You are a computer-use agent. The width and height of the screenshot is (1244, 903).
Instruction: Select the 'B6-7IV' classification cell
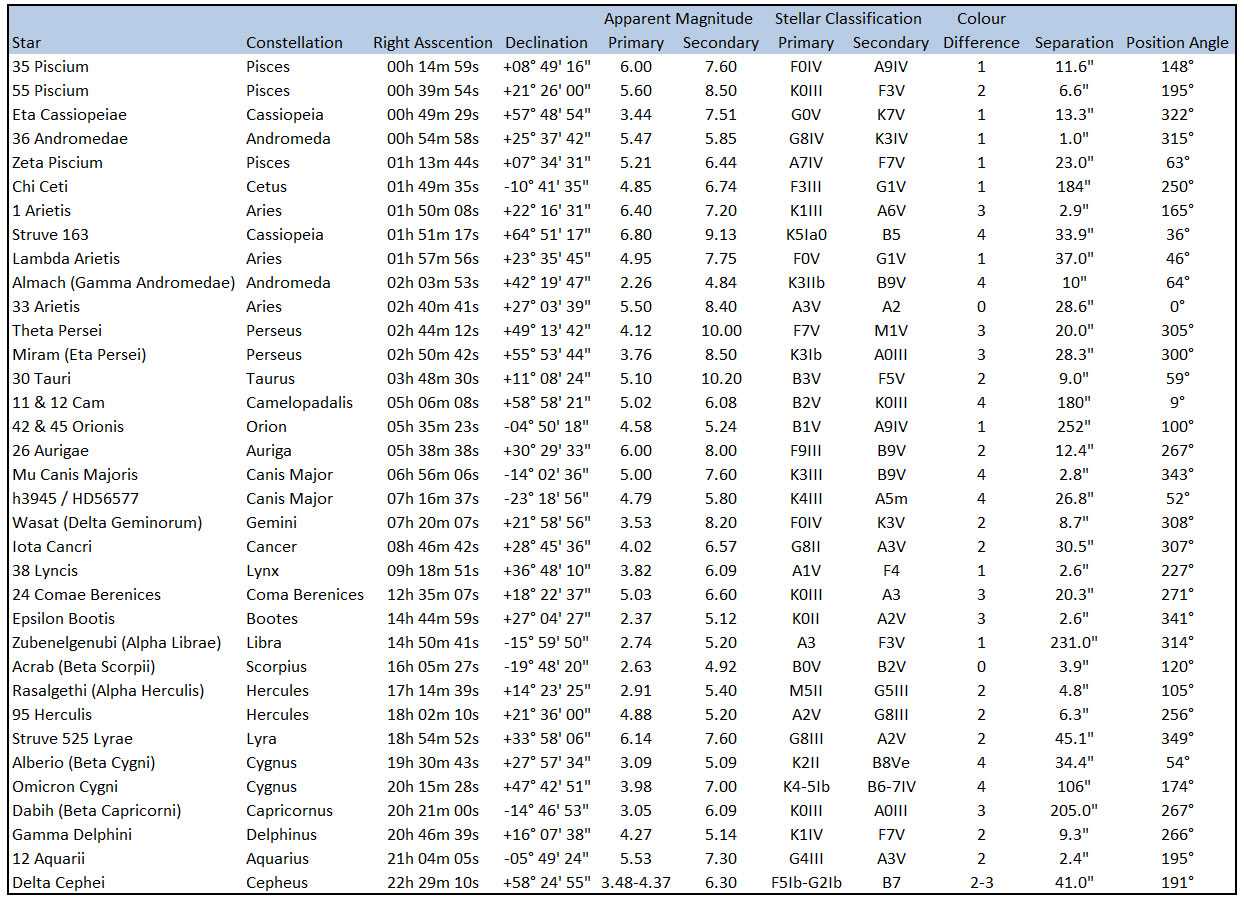pyautogui.click(x=891, y=787)
